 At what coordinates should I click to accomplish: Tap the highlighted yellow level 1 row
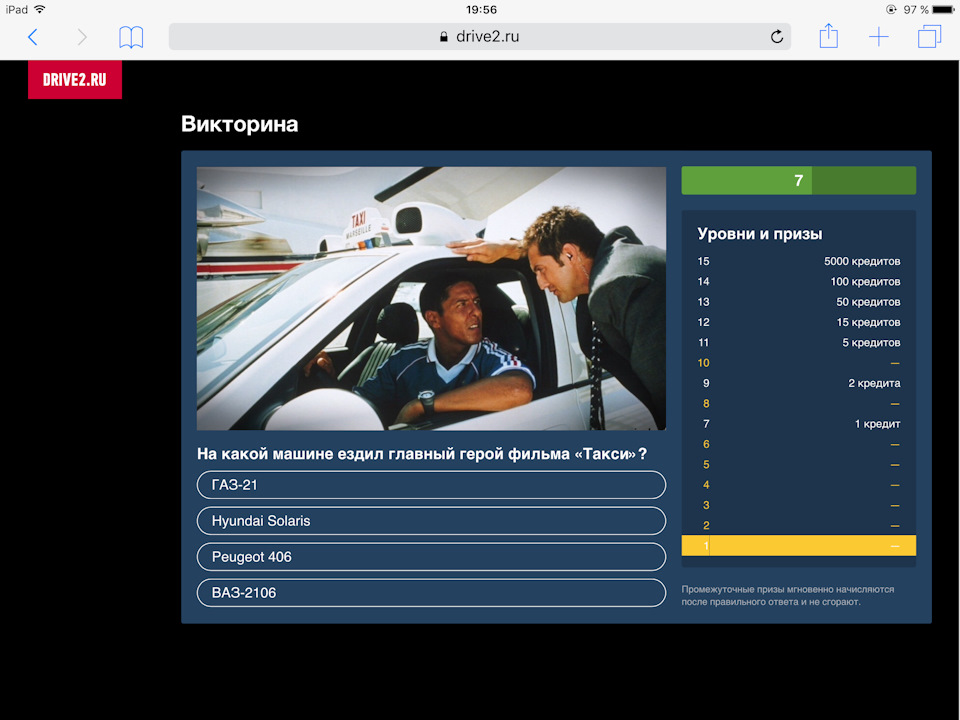798,546
